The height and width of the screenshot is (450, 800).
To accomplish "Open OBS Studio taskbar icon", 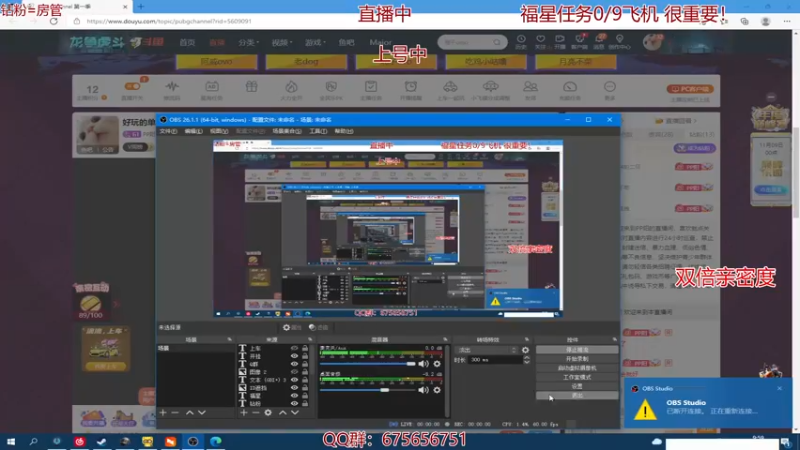I will (x=193, y=441).
